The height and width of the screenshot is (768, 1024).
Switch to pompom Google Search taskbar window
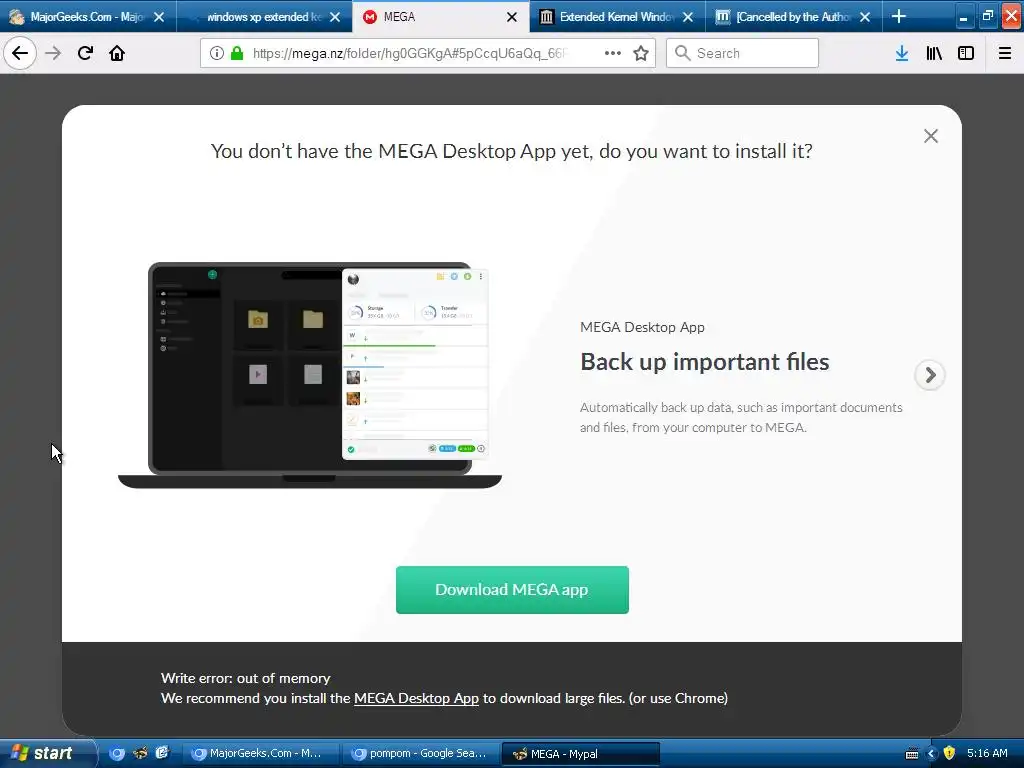420,753
